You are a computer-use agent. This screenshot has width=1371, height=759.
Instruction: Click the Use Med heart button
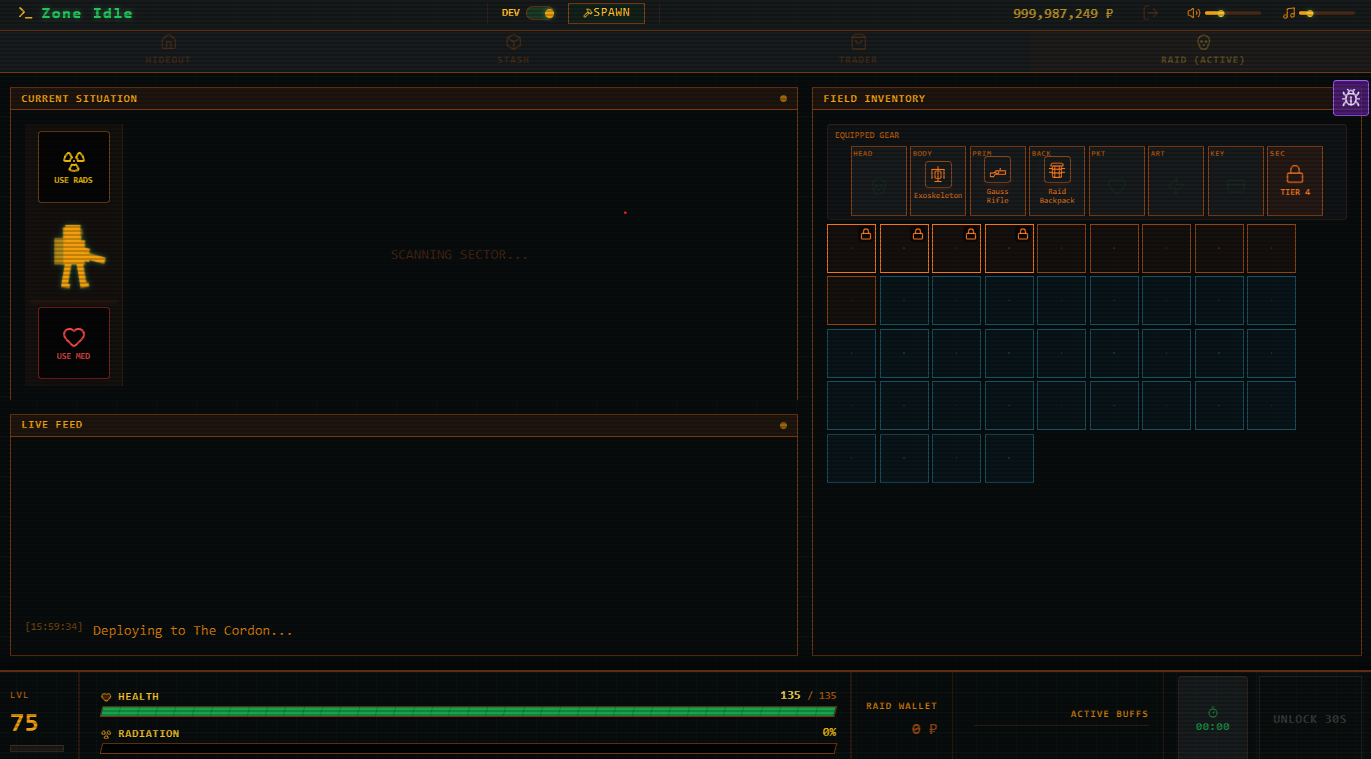[x=74, y=343]
